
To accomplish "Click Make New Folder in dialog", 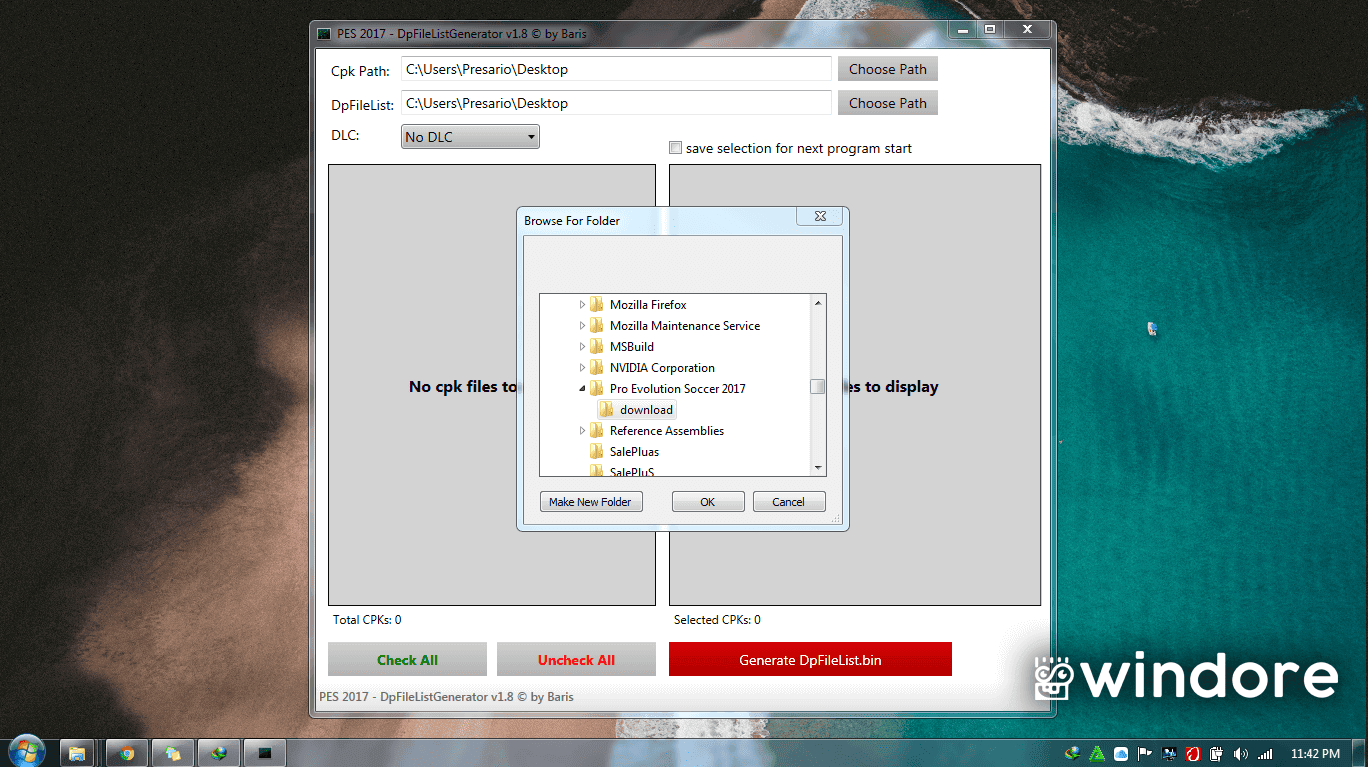I will point(590,502).
